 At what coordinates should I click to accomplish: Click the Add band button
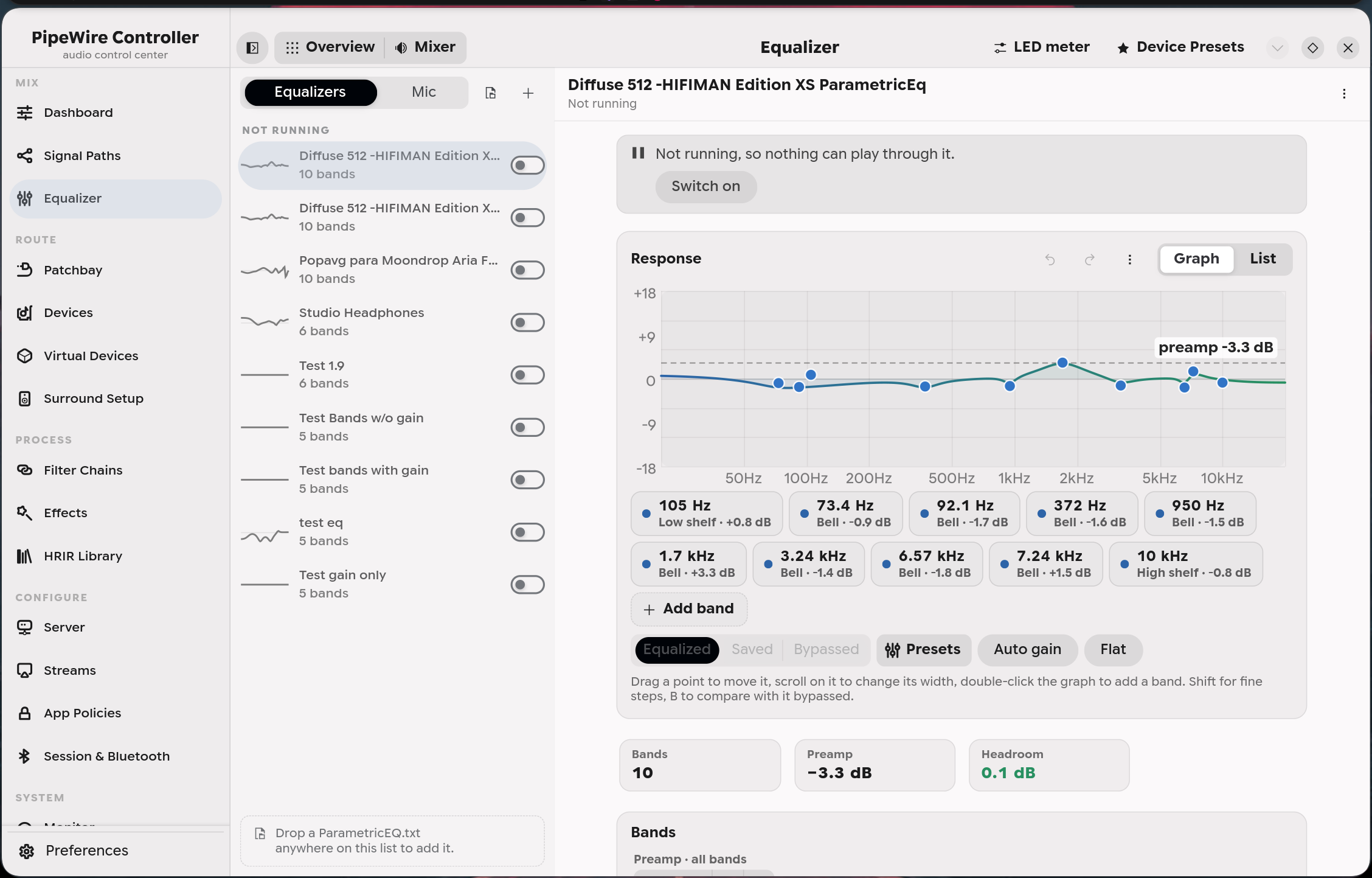coord(689,609)
